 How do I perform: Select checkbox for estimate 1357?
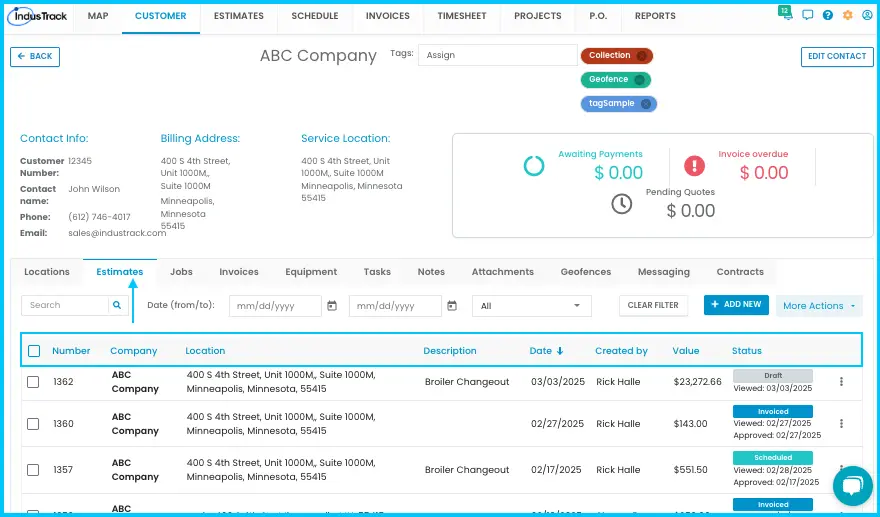coord(33,470)
